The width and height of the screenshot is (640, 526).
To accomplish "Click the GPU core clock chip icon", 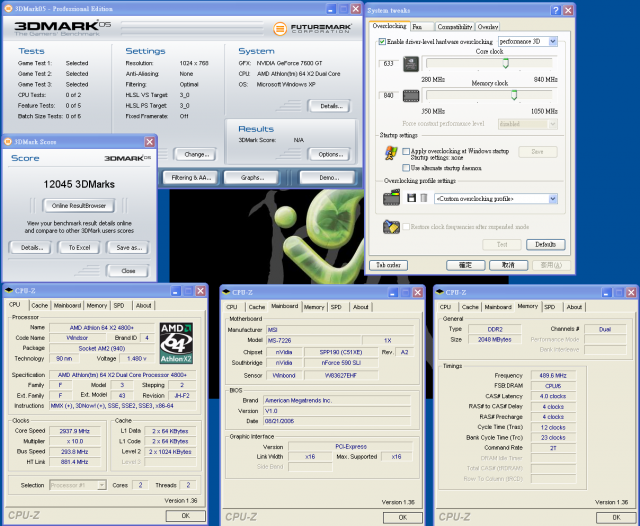I will [411, 64].
